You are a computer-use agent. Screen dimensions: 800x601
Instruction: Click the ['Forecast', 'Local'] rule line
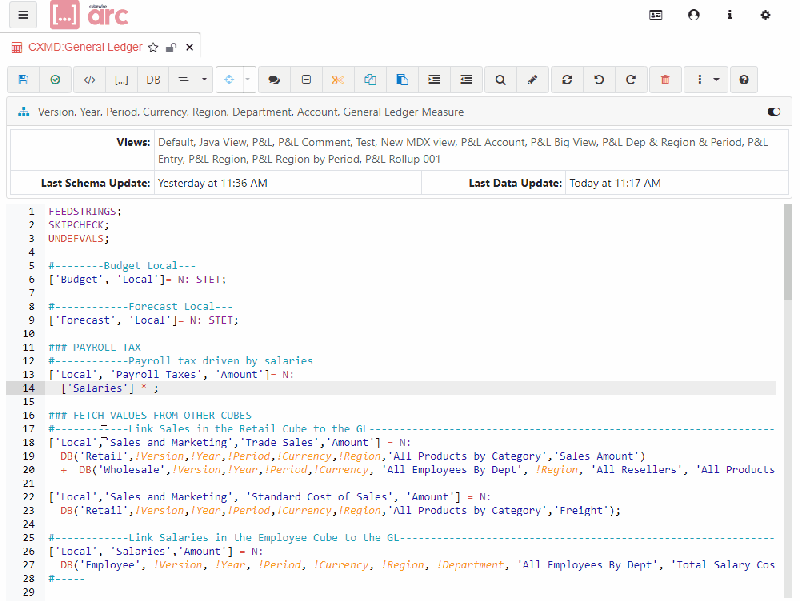point(143,320)
